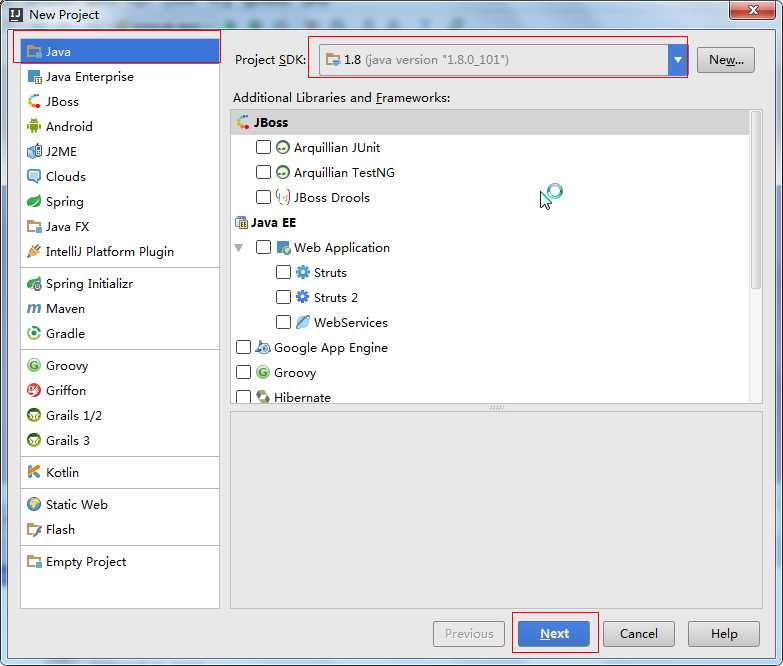The image size is (783, 666).
Task: Click the Google App Engine icon
Action: pos(263,347)
